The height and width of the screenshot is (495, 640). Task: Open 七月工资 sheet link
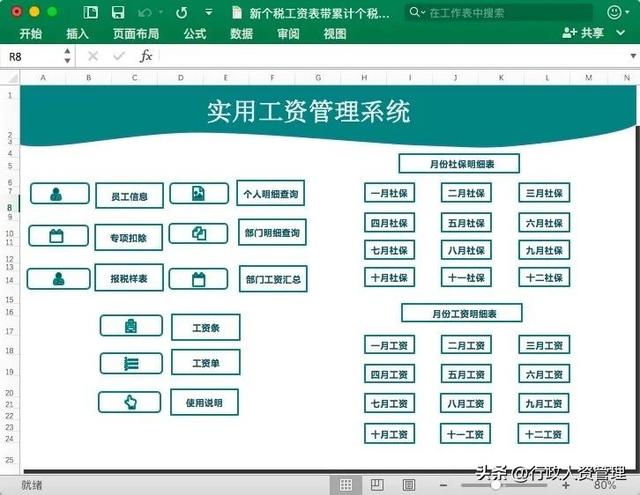(389, 403)
